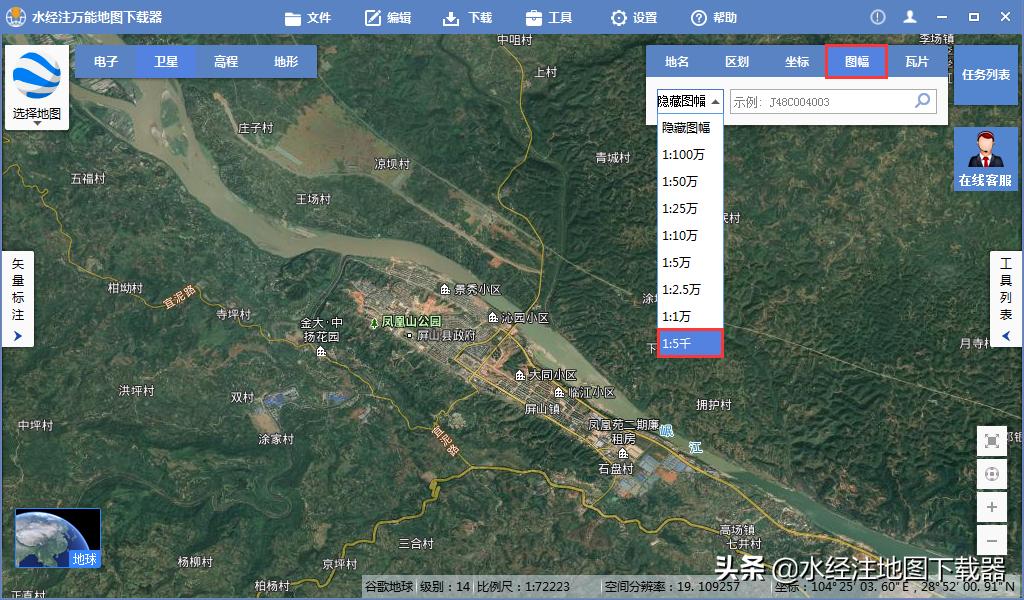Expand the 矢量标注 side panel arrow
The width and height of the screenshot is (1024, 600).
(18, 337)
